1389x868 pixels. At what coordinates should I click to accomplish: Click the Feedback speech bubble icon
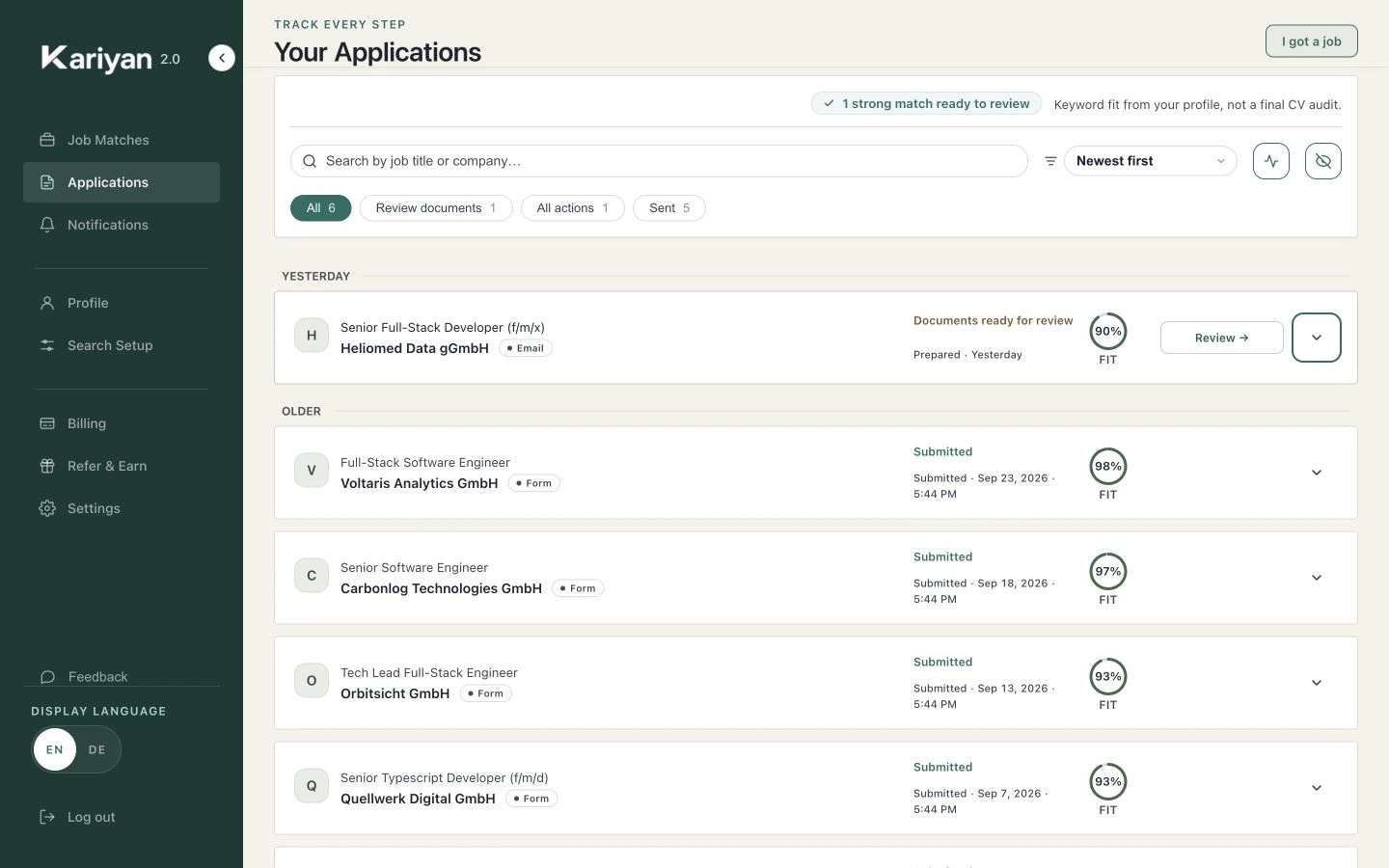tap(47, 677)
